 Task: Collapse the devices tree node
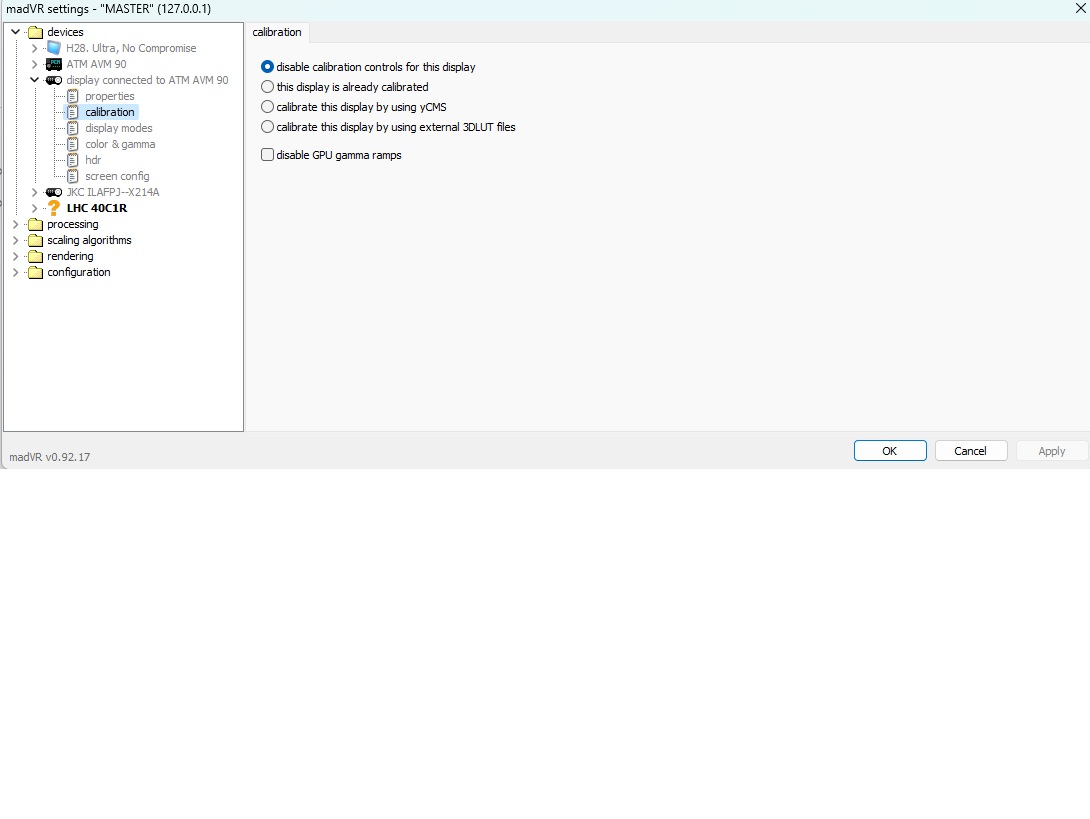[x=15, y=32]
